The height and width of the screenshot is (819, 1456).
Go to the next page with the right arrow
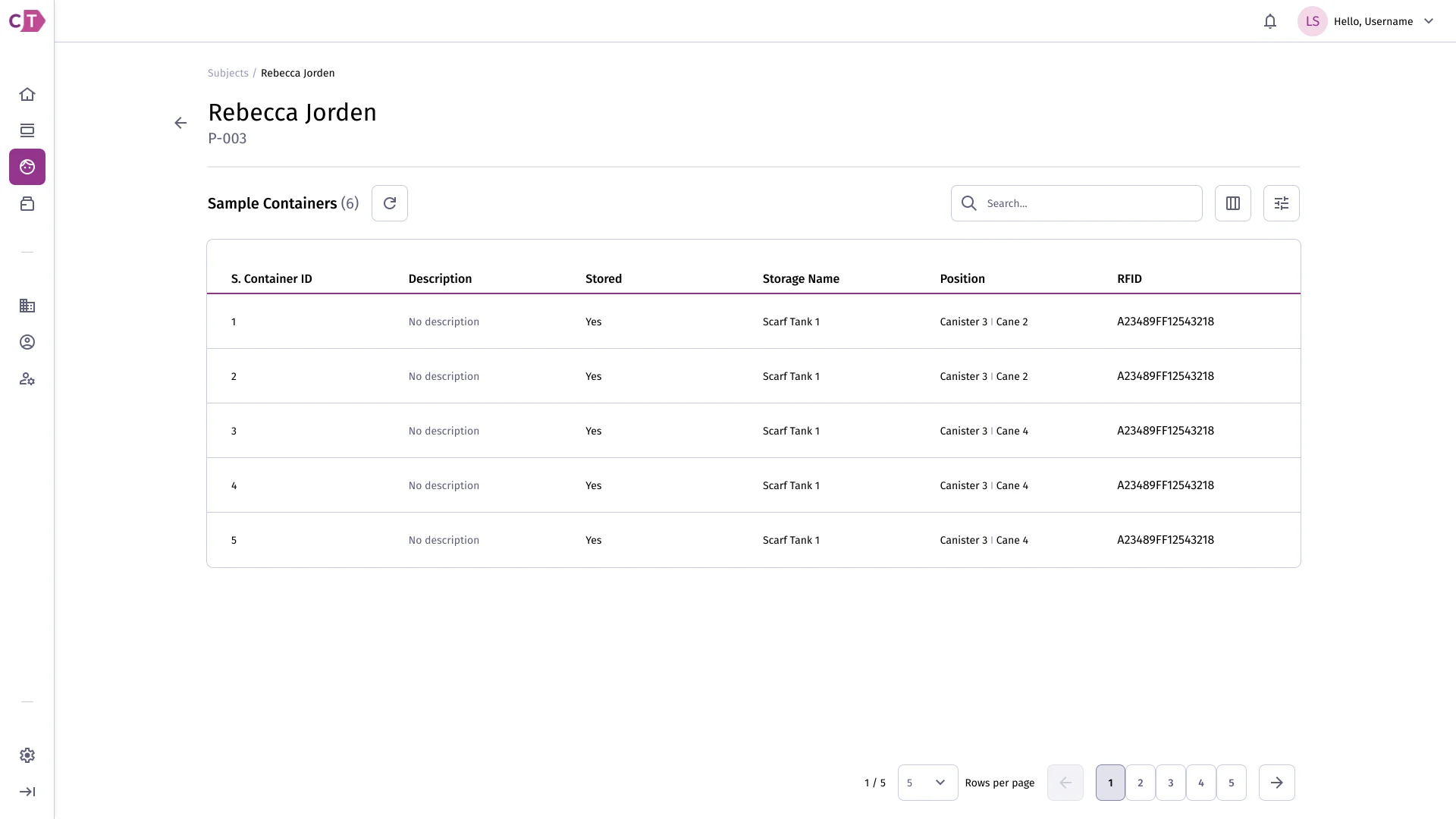pos(1277,783)
